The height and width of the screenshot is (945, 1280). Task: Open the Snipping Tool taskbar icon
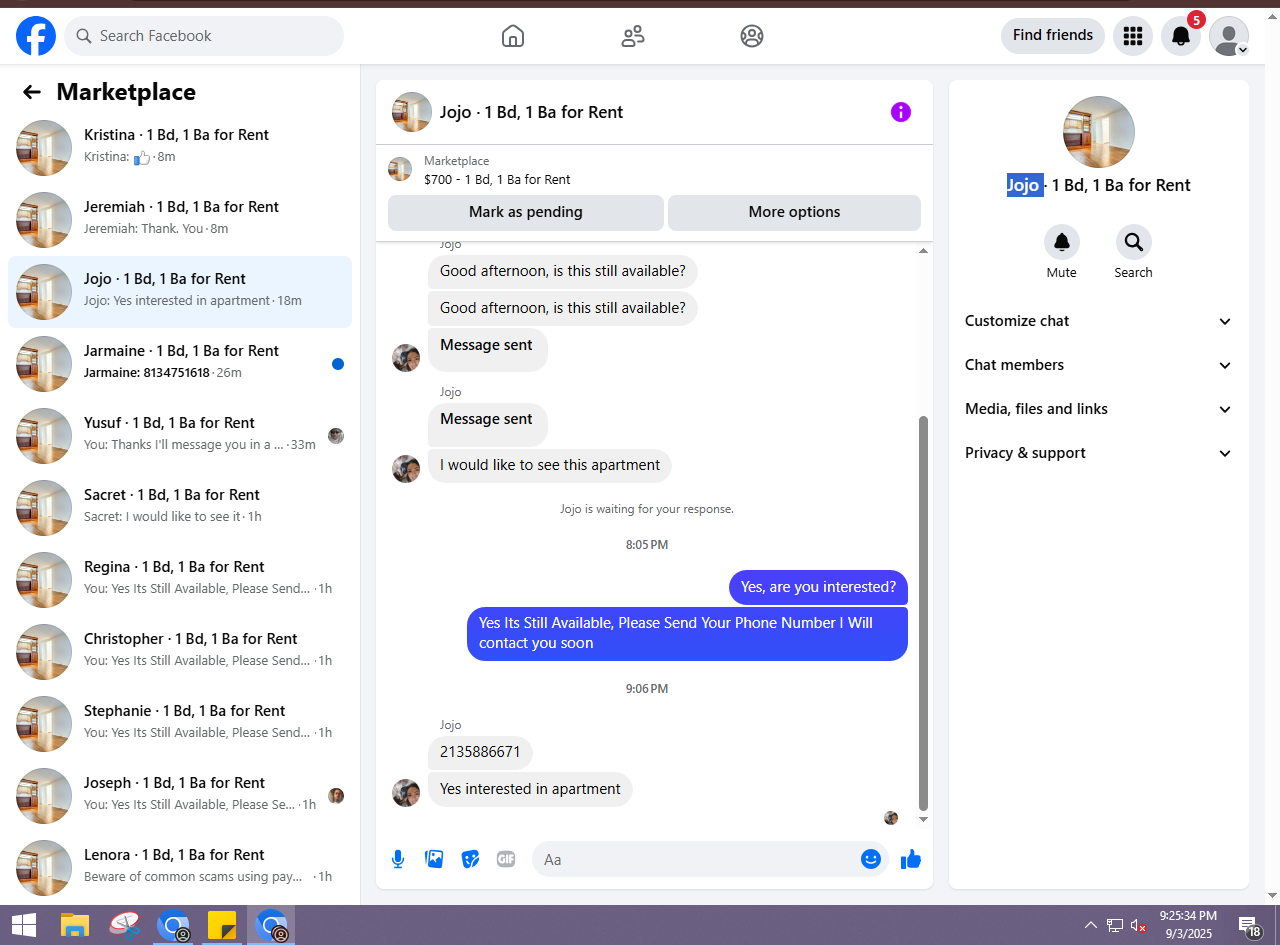[x=124, y=925]
